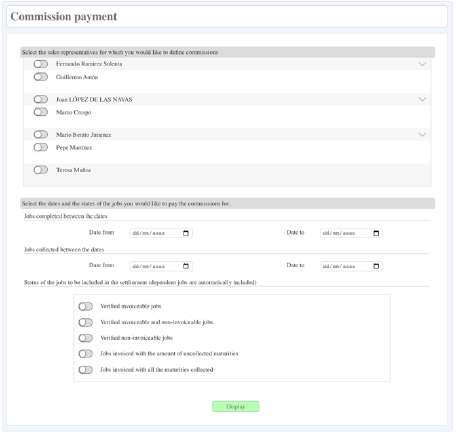Open calendar picker for collected jobs Date to

(x=376, y=266)
